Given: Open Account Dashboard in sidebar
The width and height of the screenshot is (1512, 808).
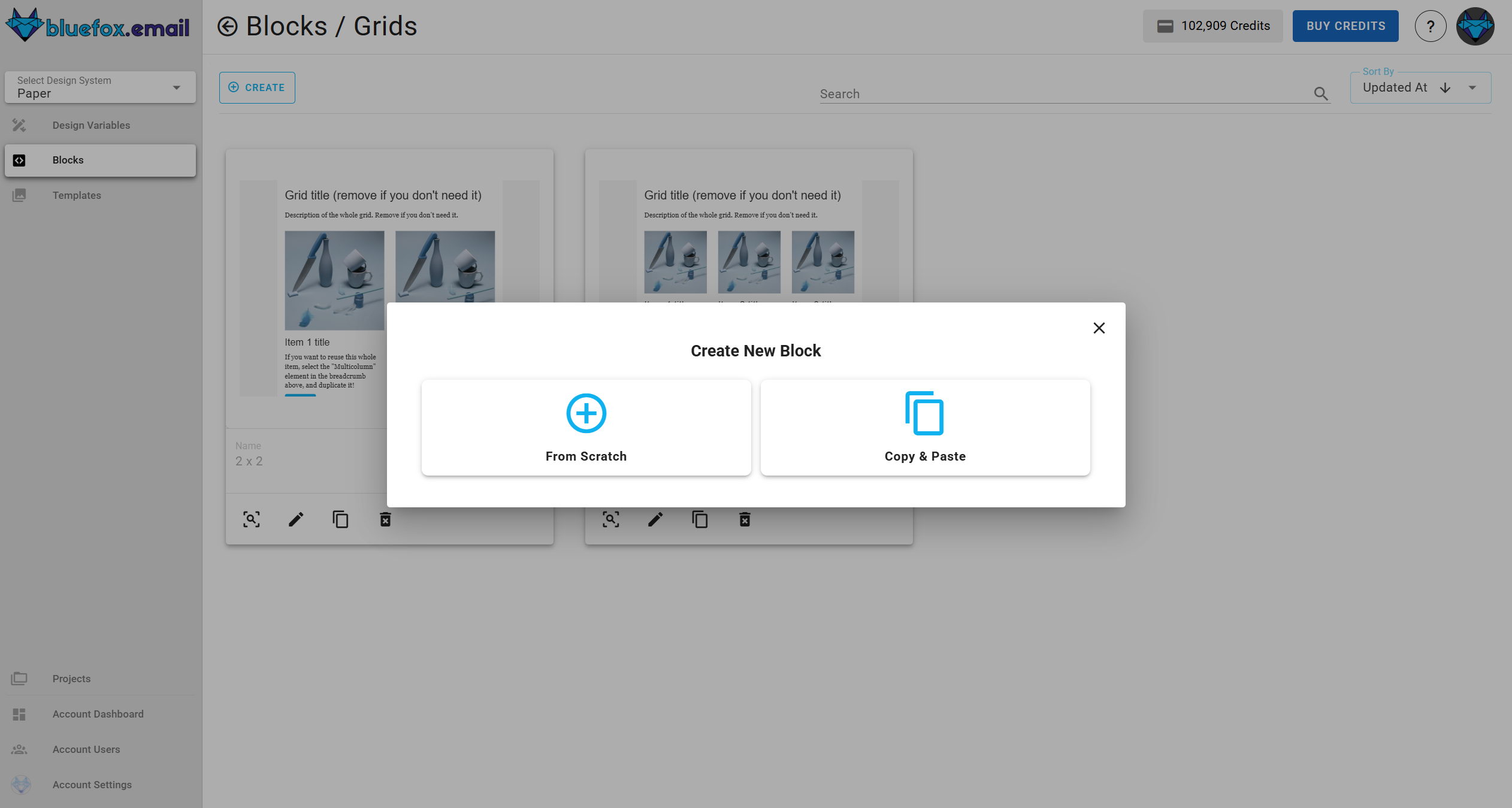Looking at the screenshot, I should [x=100, y=714].
